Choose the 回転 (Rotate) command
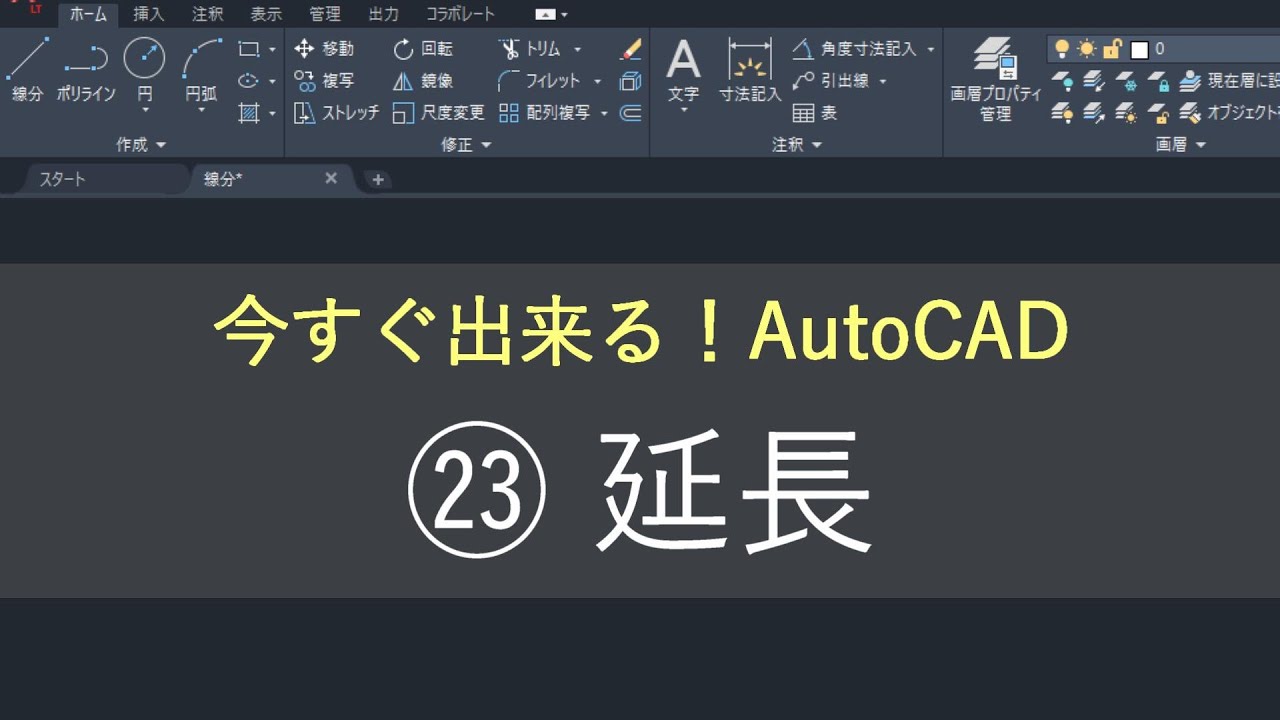Image resolution: width=1280 pixels, height=720 pixels. [x=423, y=49]
